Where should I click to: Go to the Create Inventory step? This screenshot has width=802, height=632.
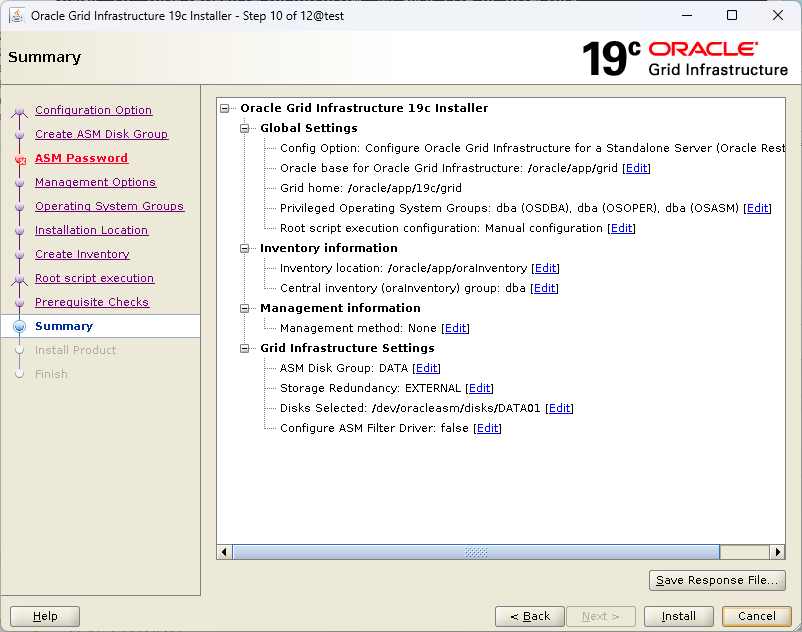(x=82, y=254)
